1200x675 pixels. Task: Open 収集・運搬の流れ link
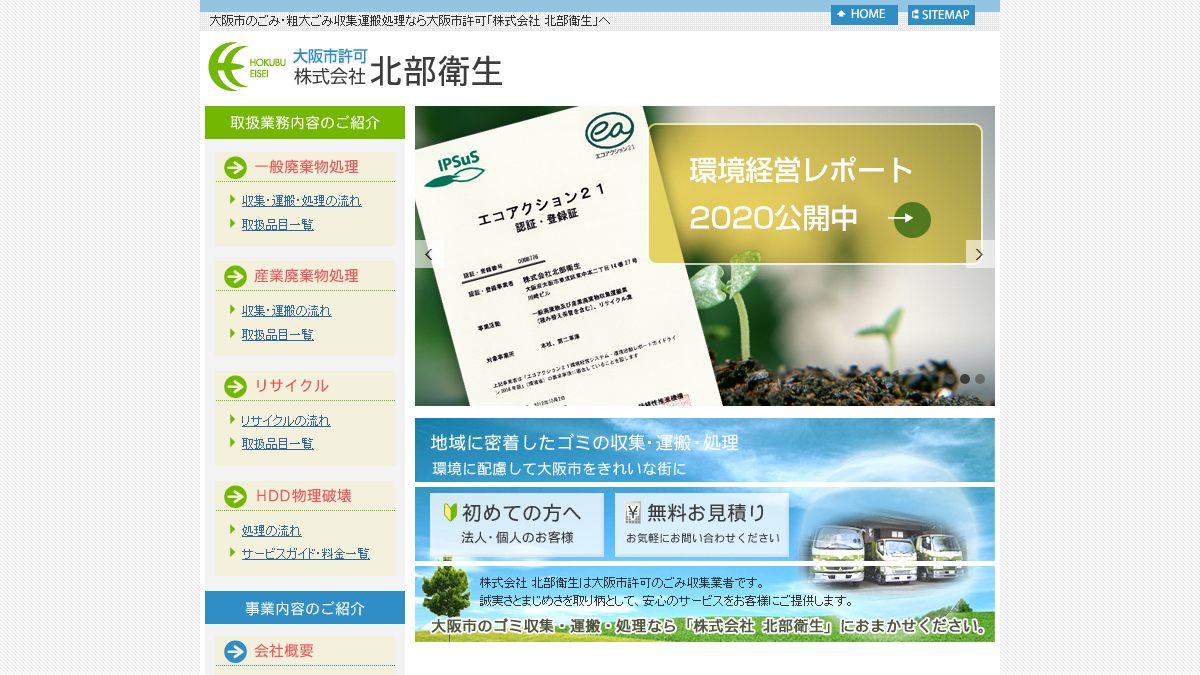click(286, 310)
